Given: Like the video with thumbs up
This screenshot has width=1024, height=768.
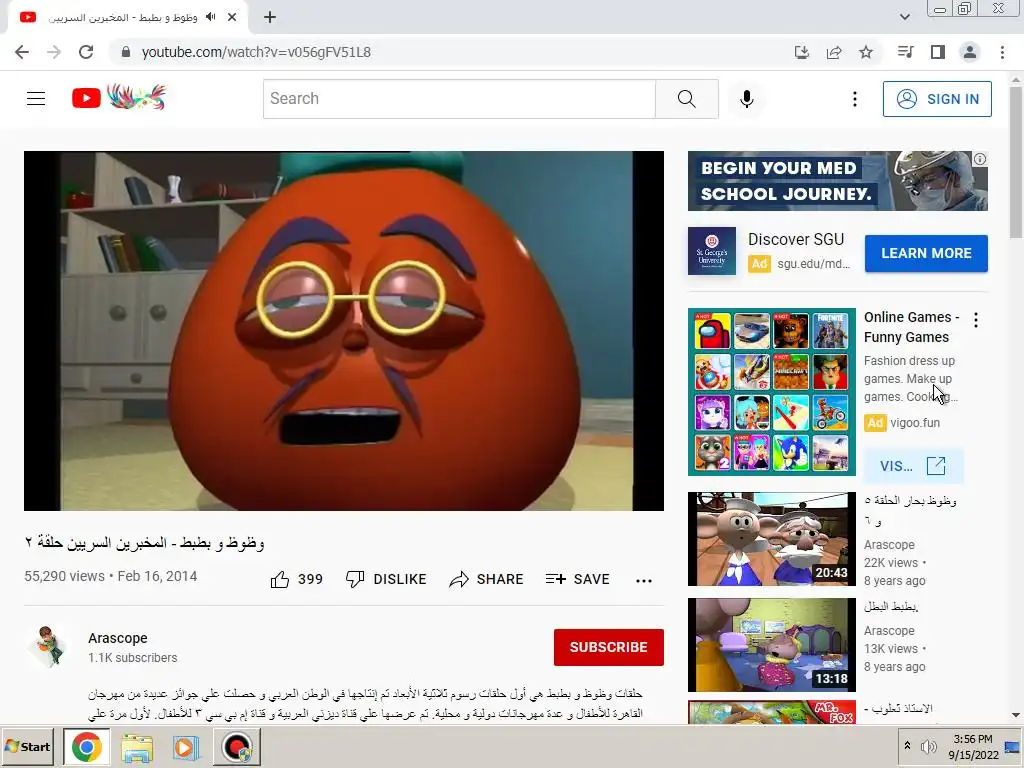Looking at the screenshot, I should [x=280, y=579].
